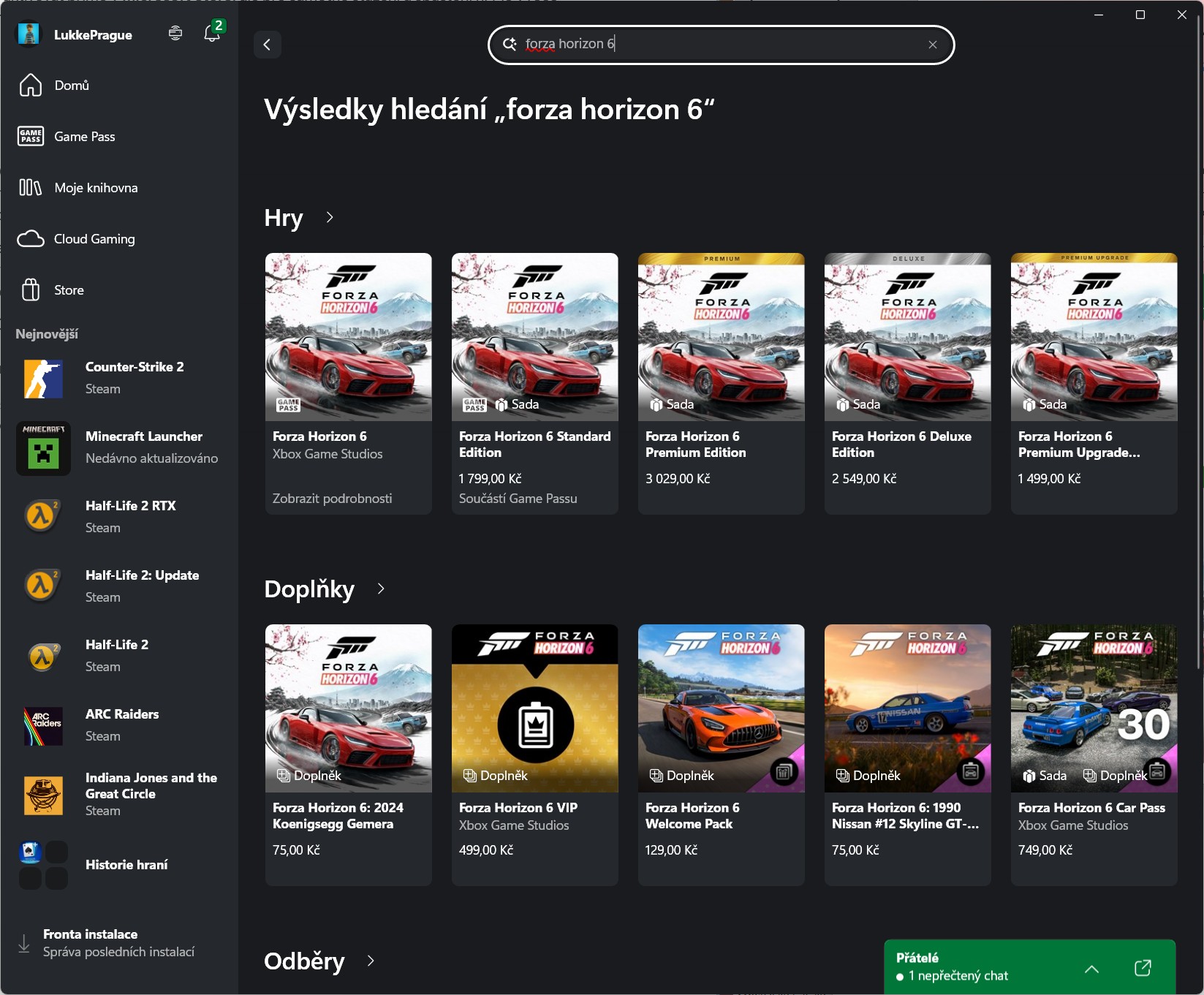
Task: Click the round car badge on Nissan Skyline
Action: click(x=971, y=772)
